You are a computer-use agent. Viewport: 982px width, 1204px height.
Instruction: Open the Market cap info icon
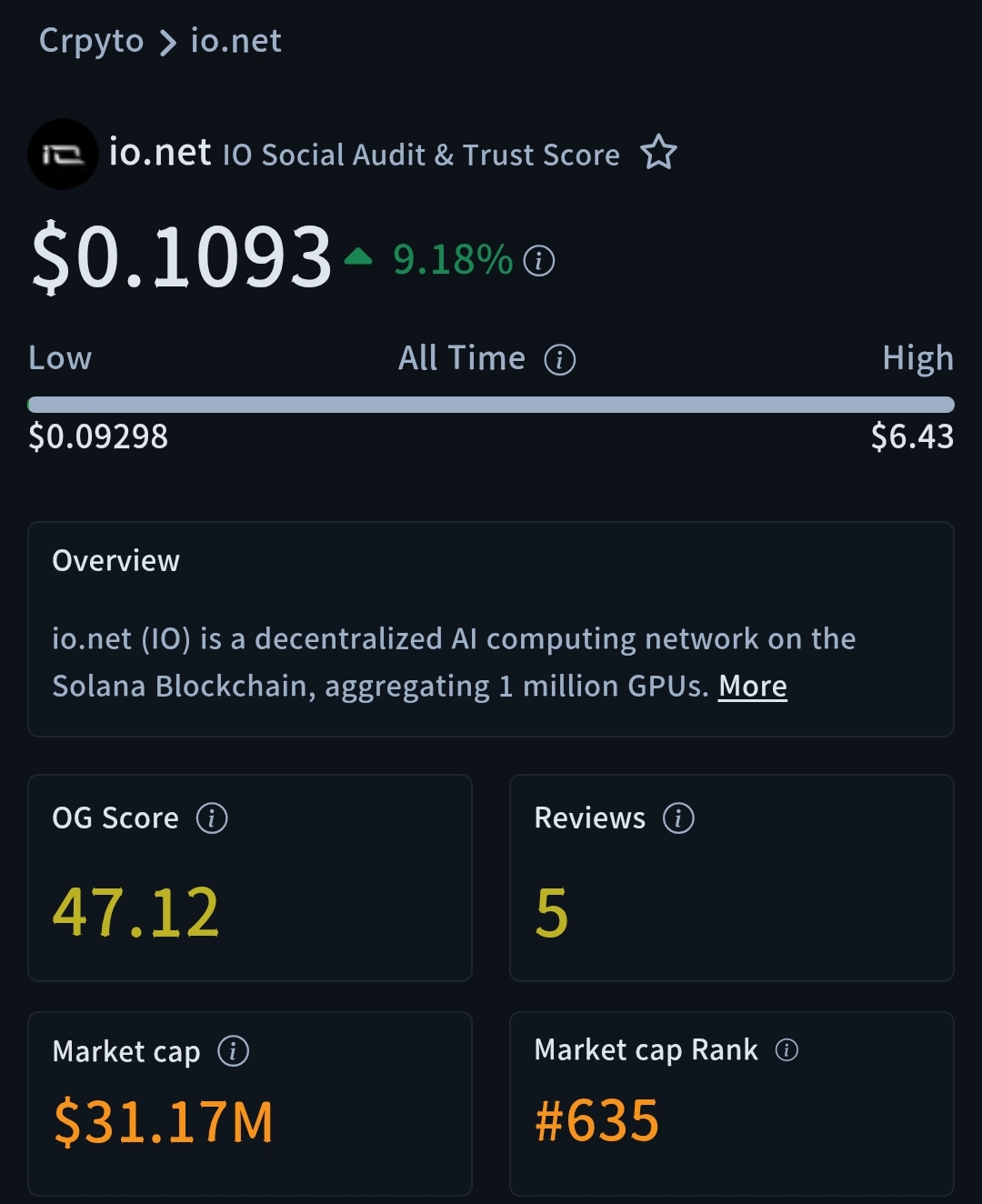(x=233, y=1052)
